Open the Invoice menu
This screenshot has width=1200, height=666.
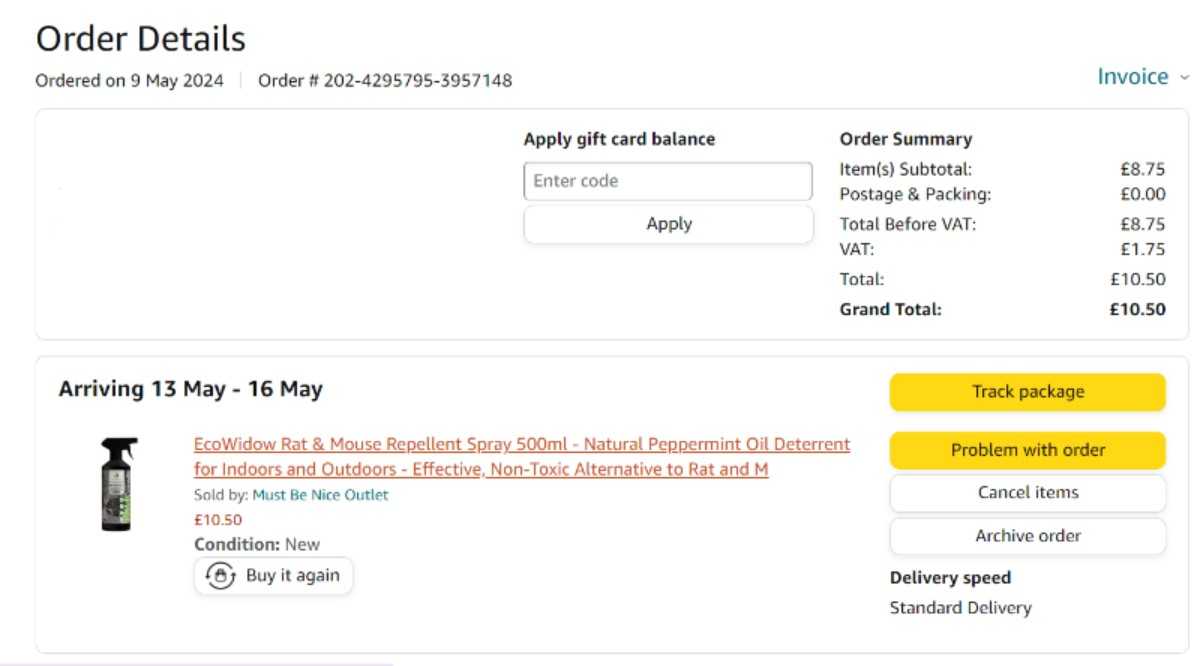point(1133,77)
